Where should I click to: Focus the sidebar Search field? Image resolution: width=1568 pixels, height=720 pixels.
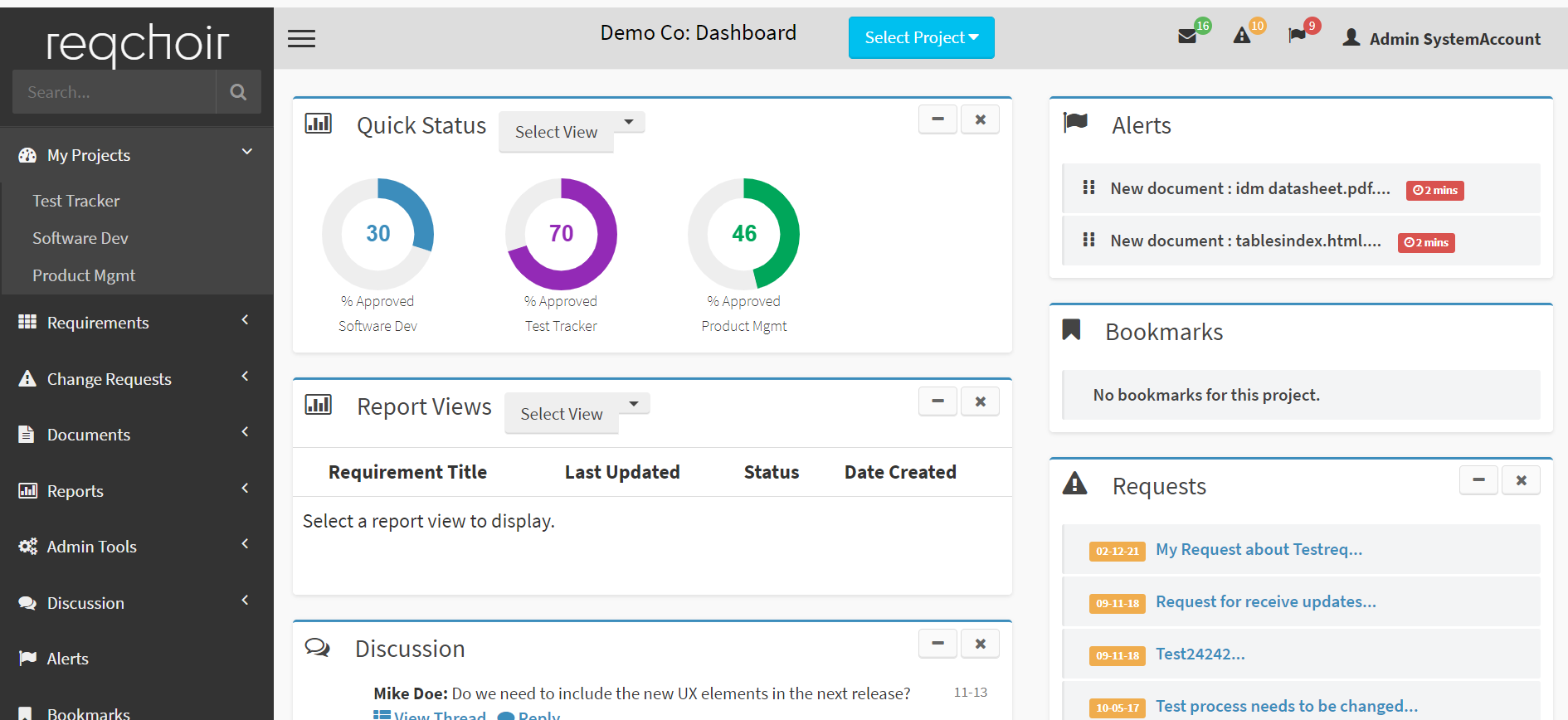click(114, 92)
